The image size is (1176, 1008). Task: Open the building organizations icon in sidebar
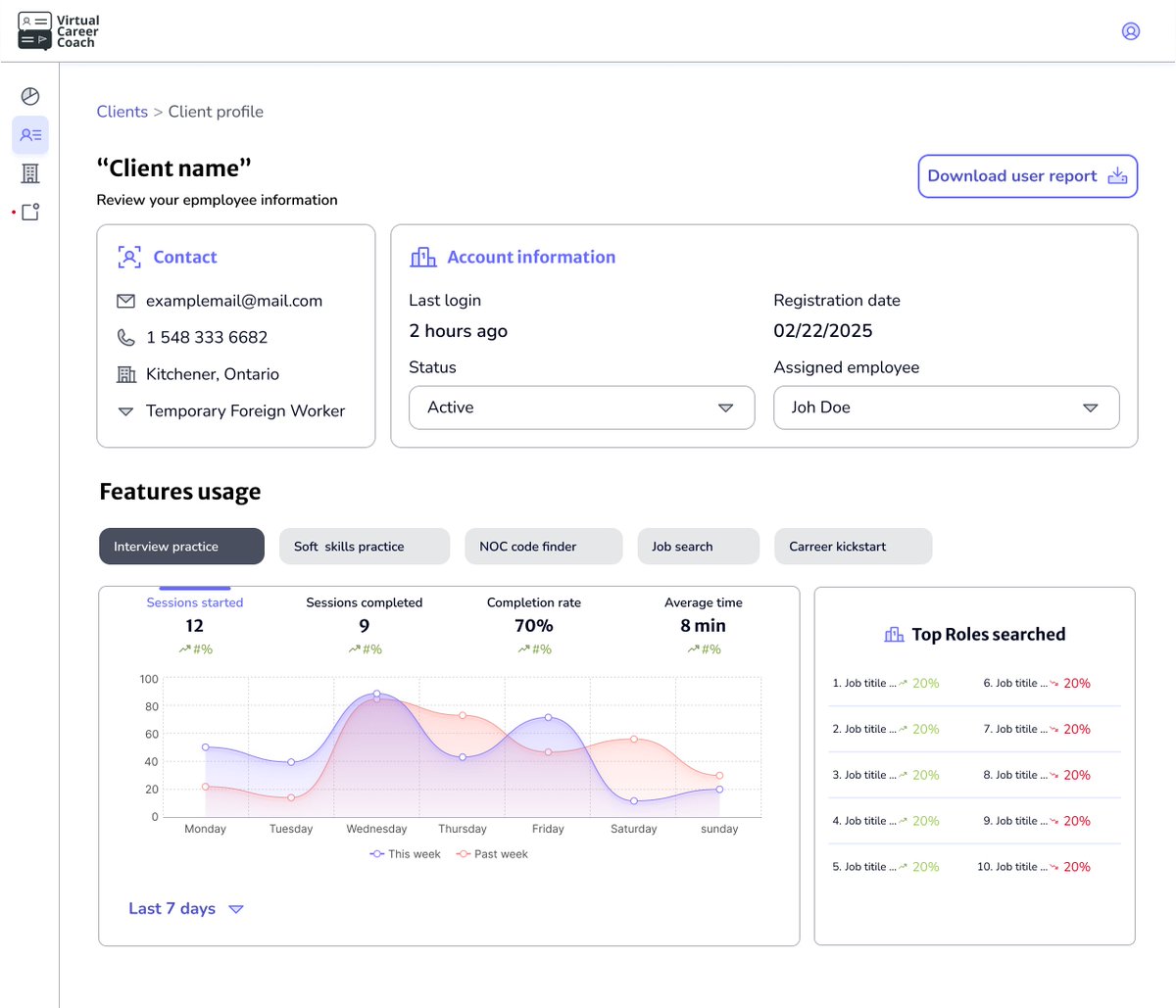point(30,173)
